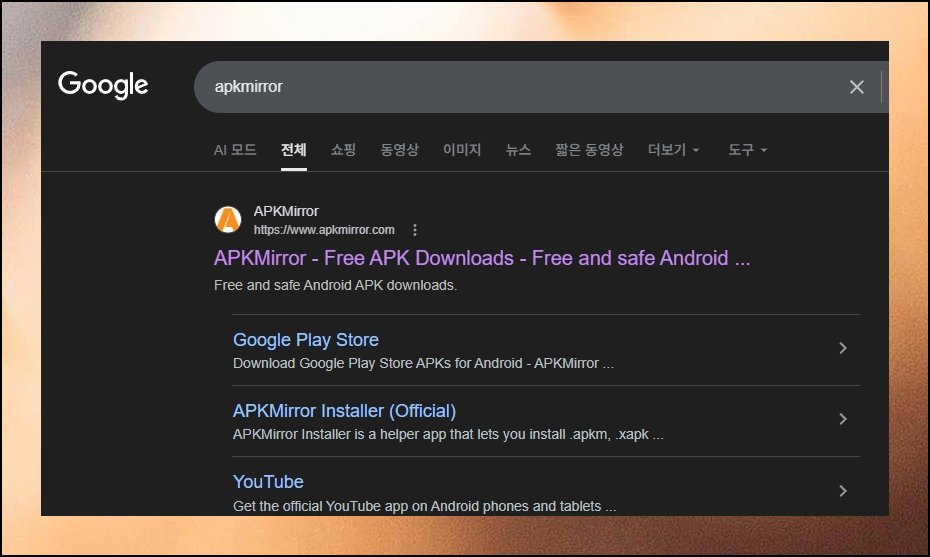Open APKMirror Installer (Official) sitelink
The width and height of the screenshot is (930, 557).
(x=344, y=411)
